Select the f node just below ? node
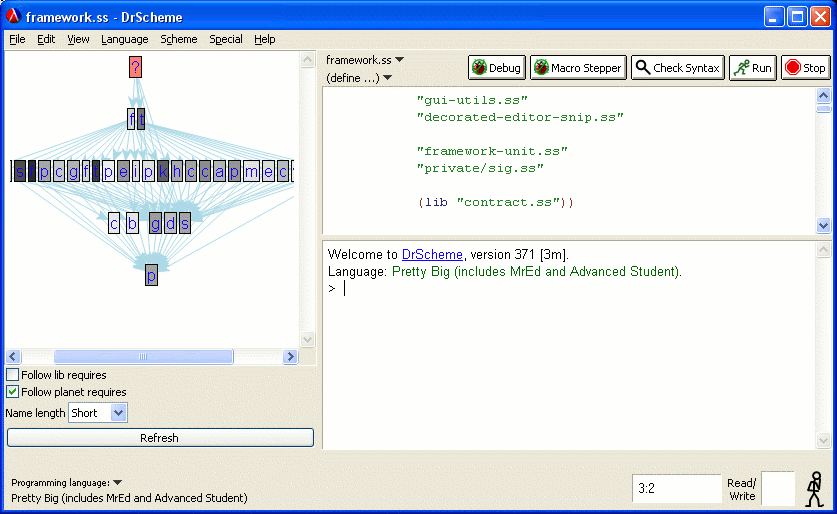The height and width of the screenshot is (514, 837). click(x=131, y=118)
